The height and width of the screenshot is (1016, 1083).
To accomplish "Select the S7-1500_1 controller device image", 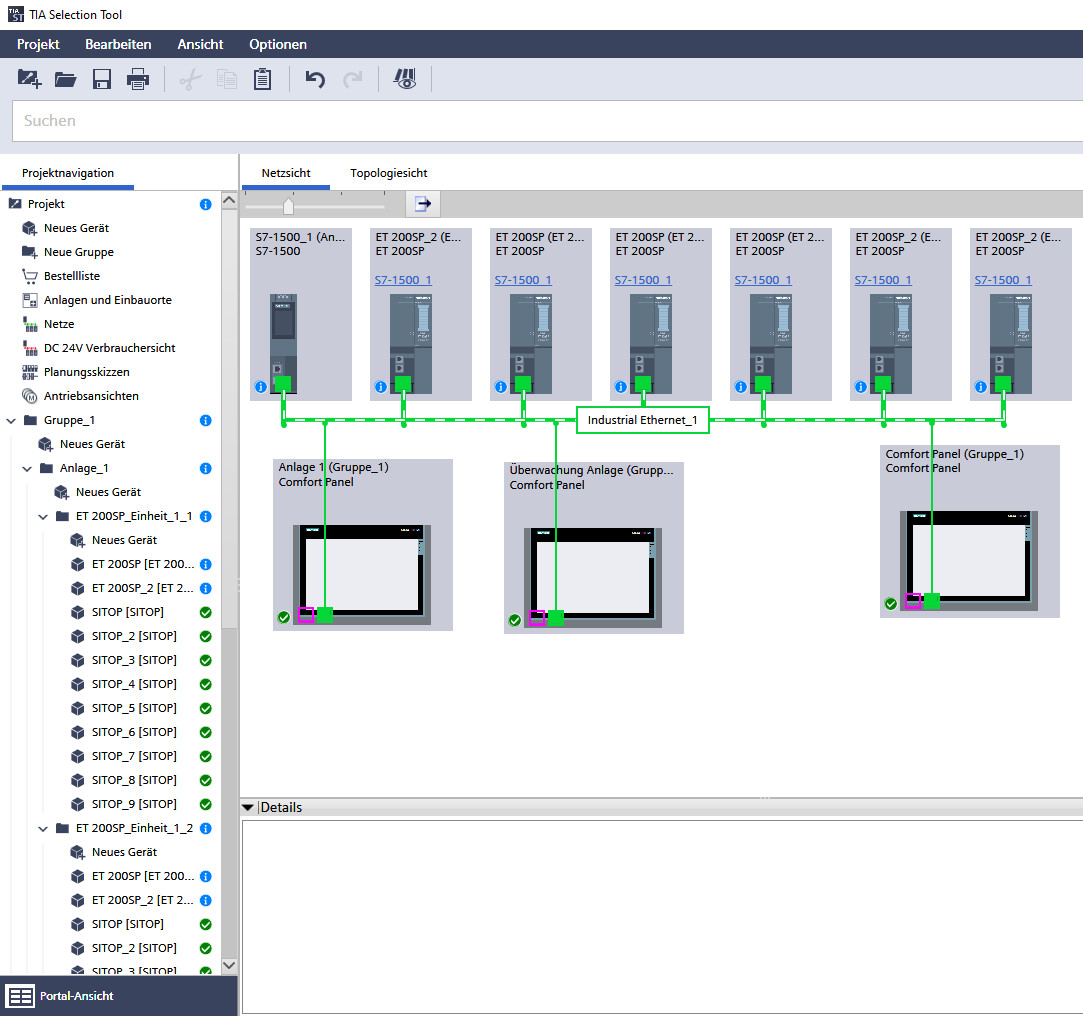I will click(283, 344).
